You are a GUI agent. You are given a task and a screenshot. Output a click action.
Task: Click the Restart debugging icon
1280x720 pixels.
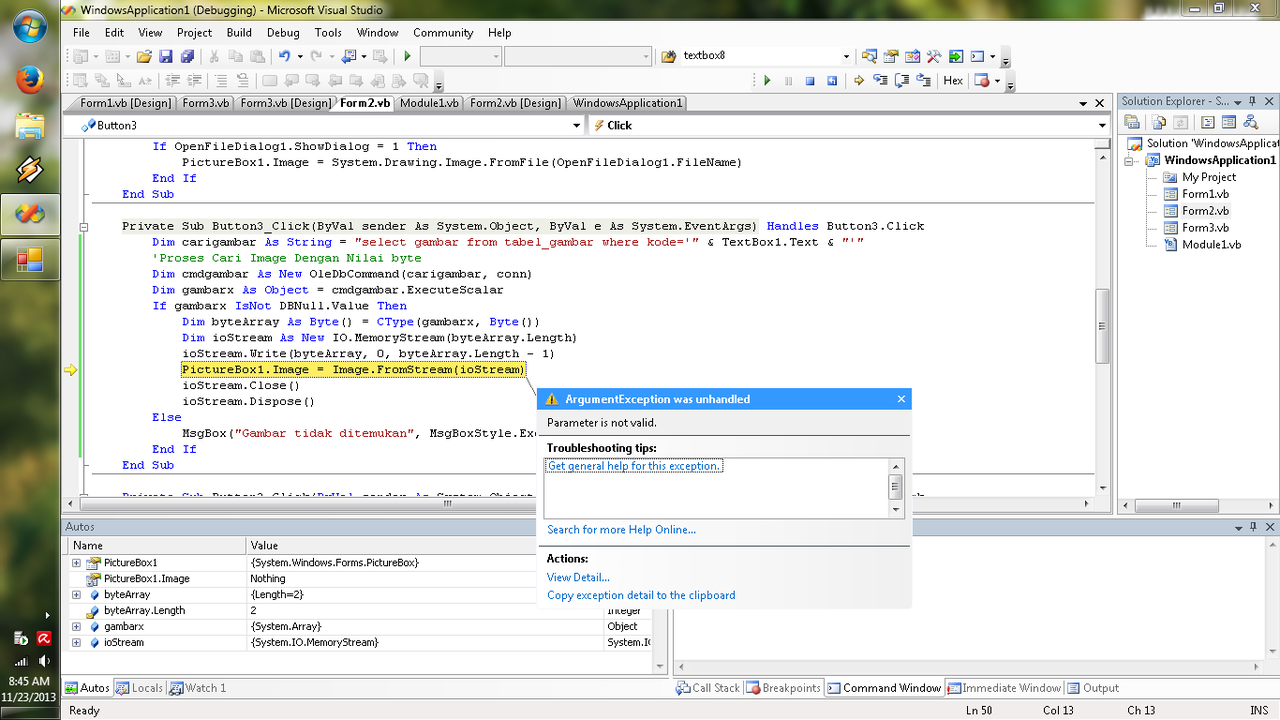coord(832,81)
